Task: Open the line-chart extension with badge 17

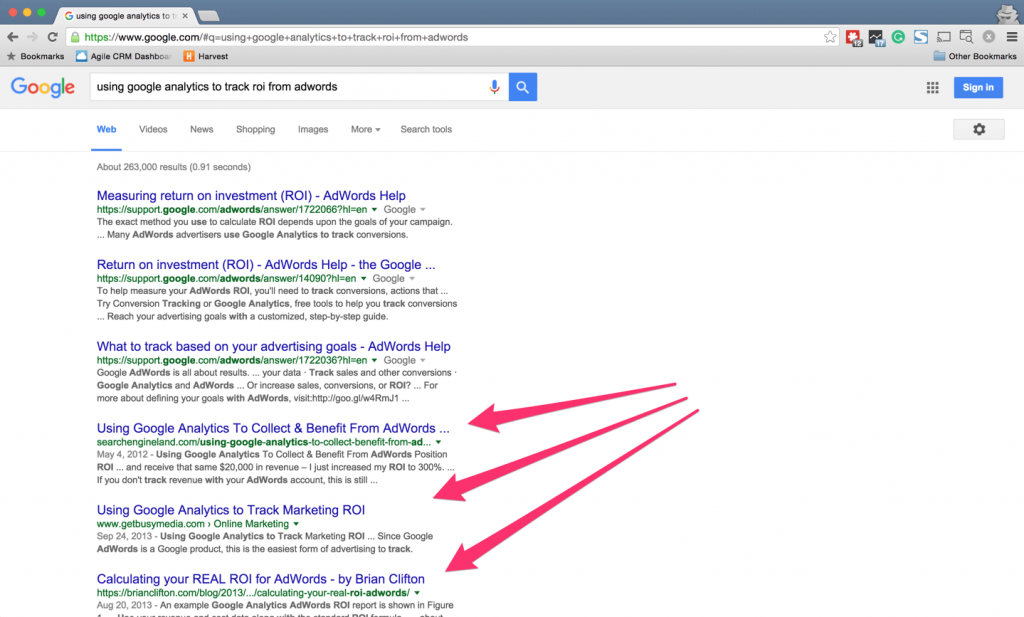Action: coord(876,38)
